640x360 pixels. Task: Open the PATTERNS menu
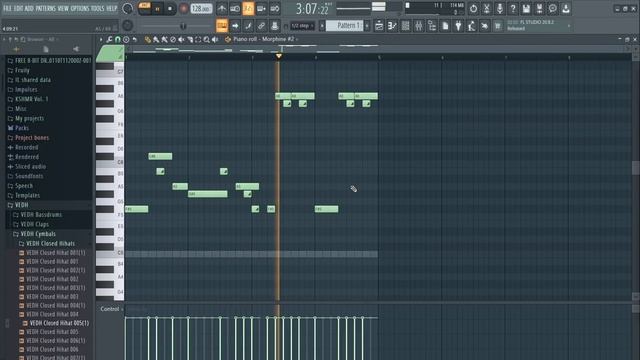coord(45,8)
